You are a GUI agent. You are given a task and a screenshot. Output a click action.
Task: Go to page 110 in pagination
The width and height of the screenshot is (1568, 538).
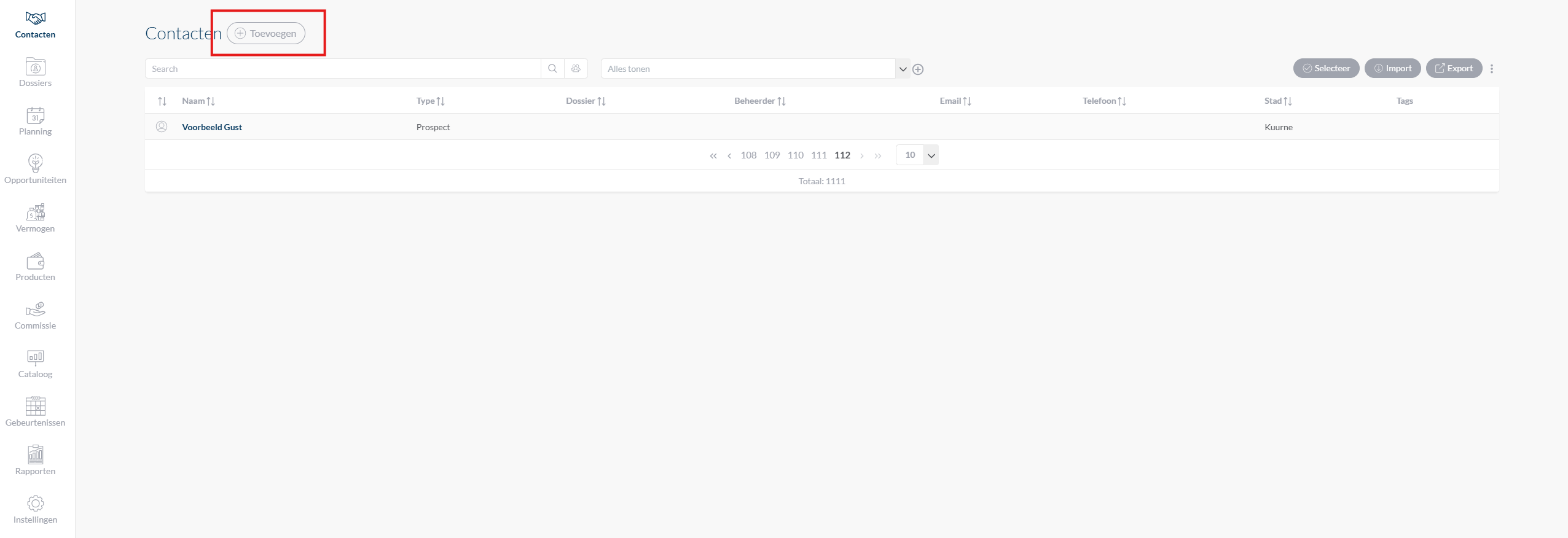coord(795,155)
